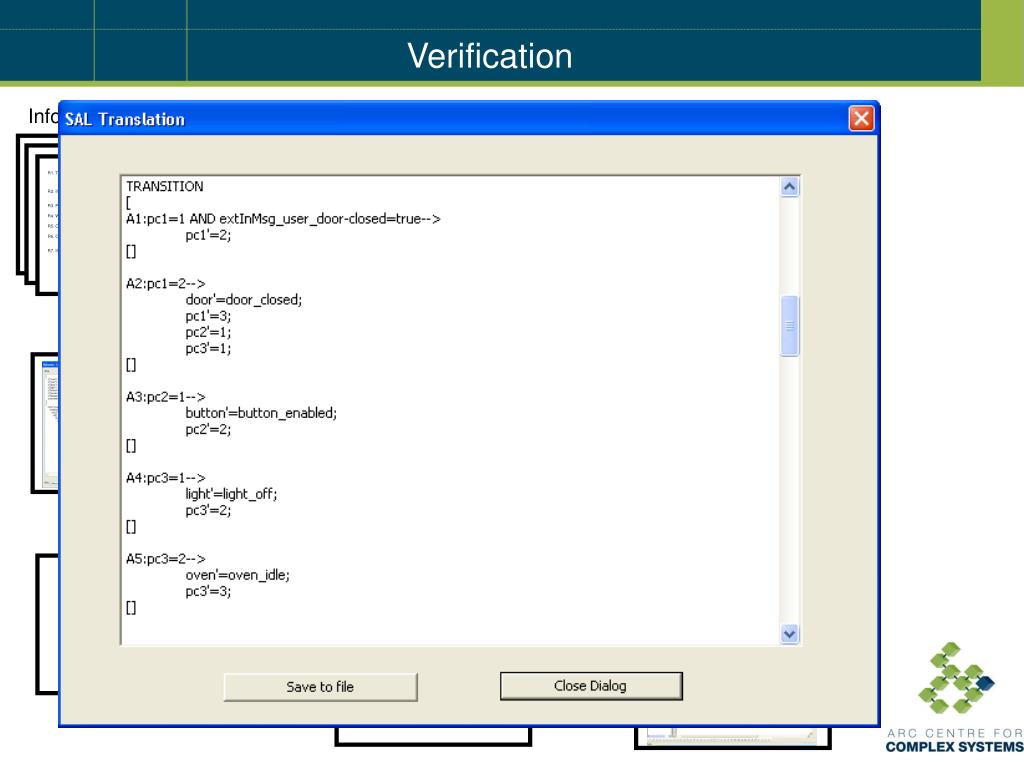Click the Verification slide title
This screenshot has width=1024, height=768.
tap(490, 56)
